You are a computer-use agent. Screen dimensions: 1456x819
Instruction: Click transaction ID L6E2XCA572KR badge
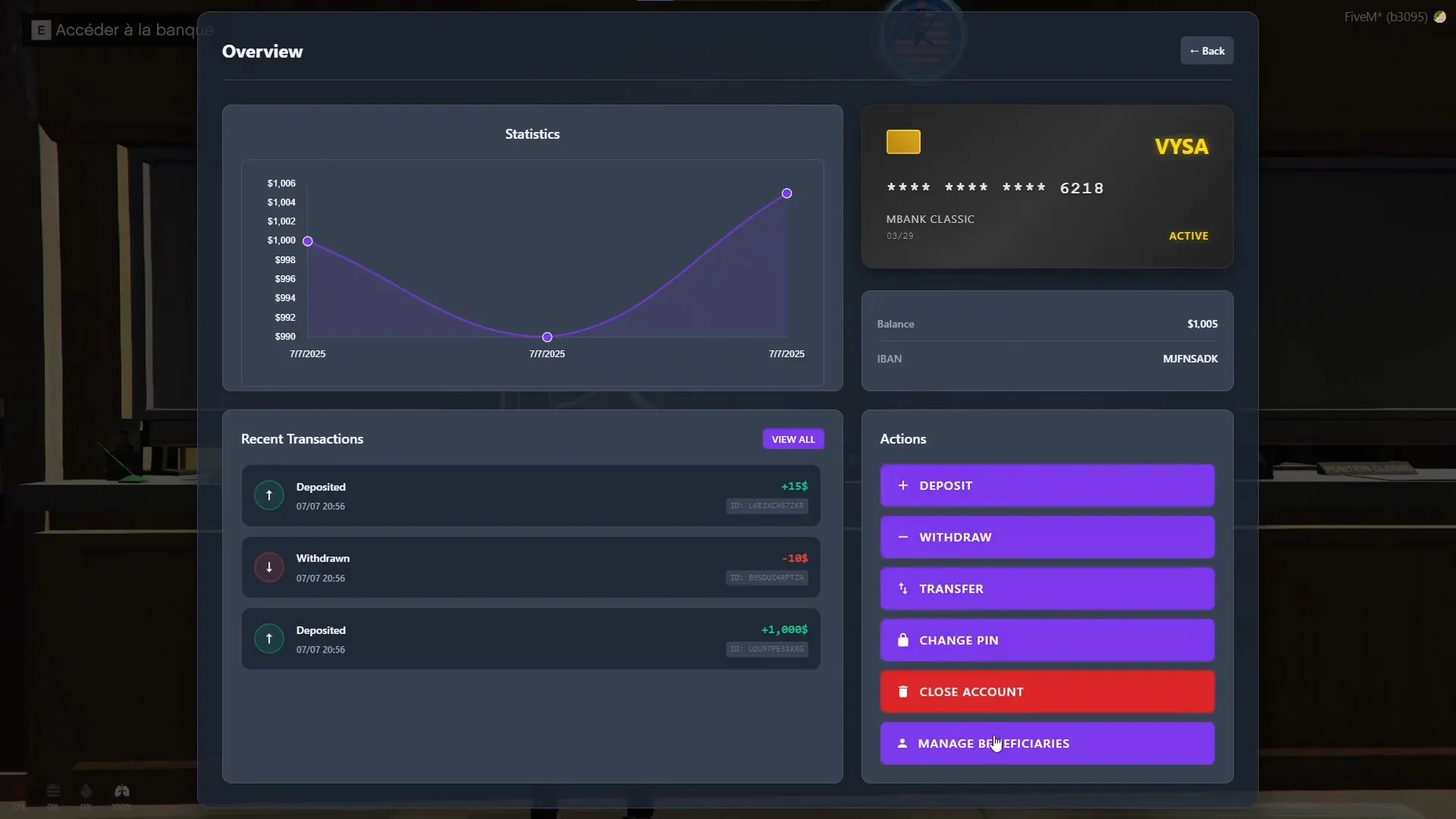pyautogui.click(x=767, y=506)
